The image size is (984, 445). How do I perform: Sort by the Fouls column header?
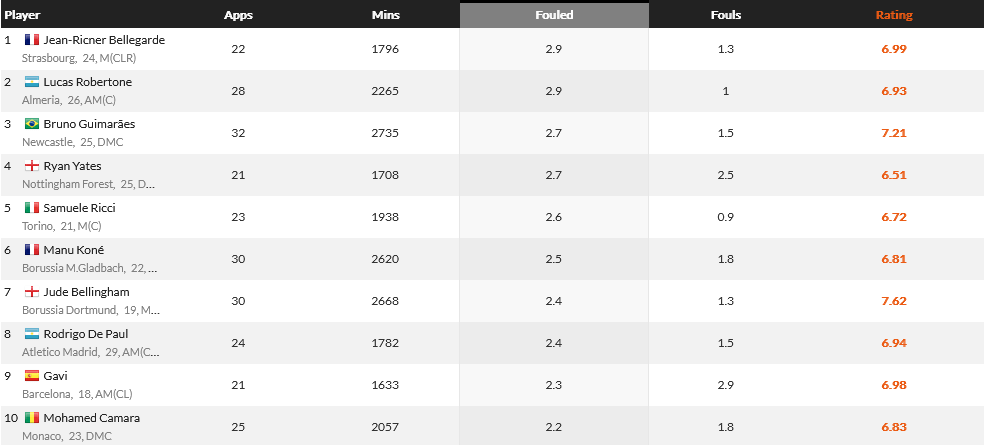click(x=725, y=15)
